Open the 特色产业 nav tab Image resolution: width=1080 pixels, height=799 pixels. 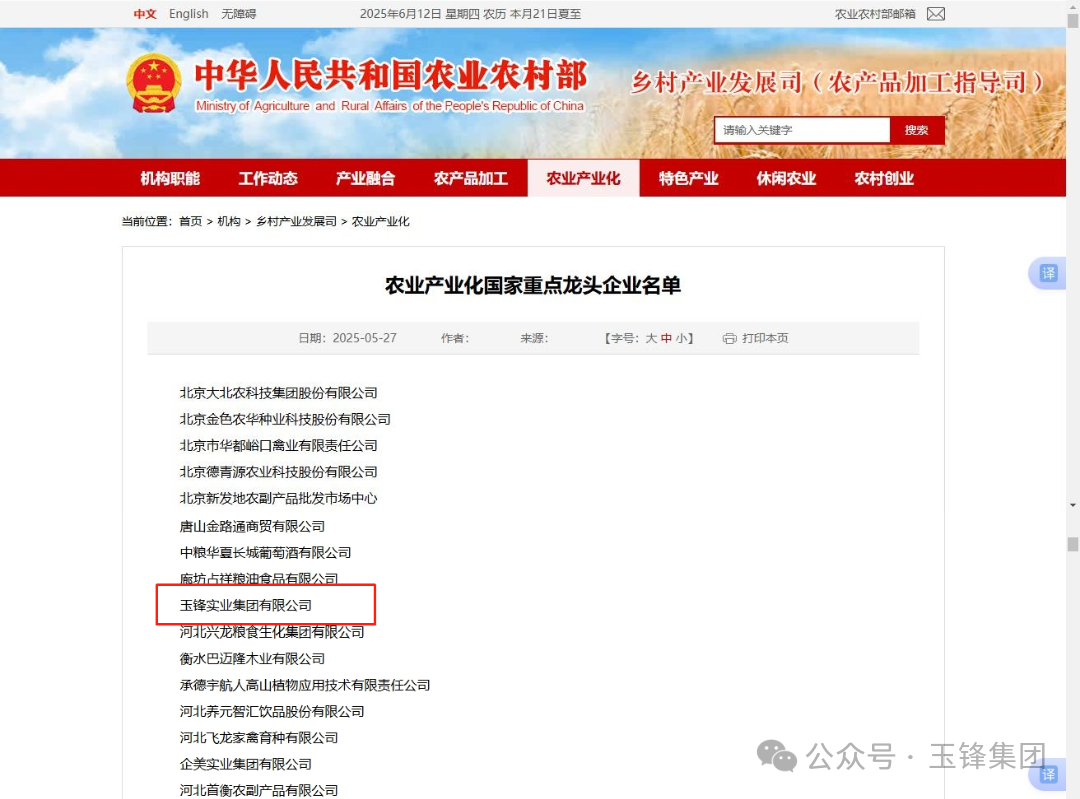point(689,178)
